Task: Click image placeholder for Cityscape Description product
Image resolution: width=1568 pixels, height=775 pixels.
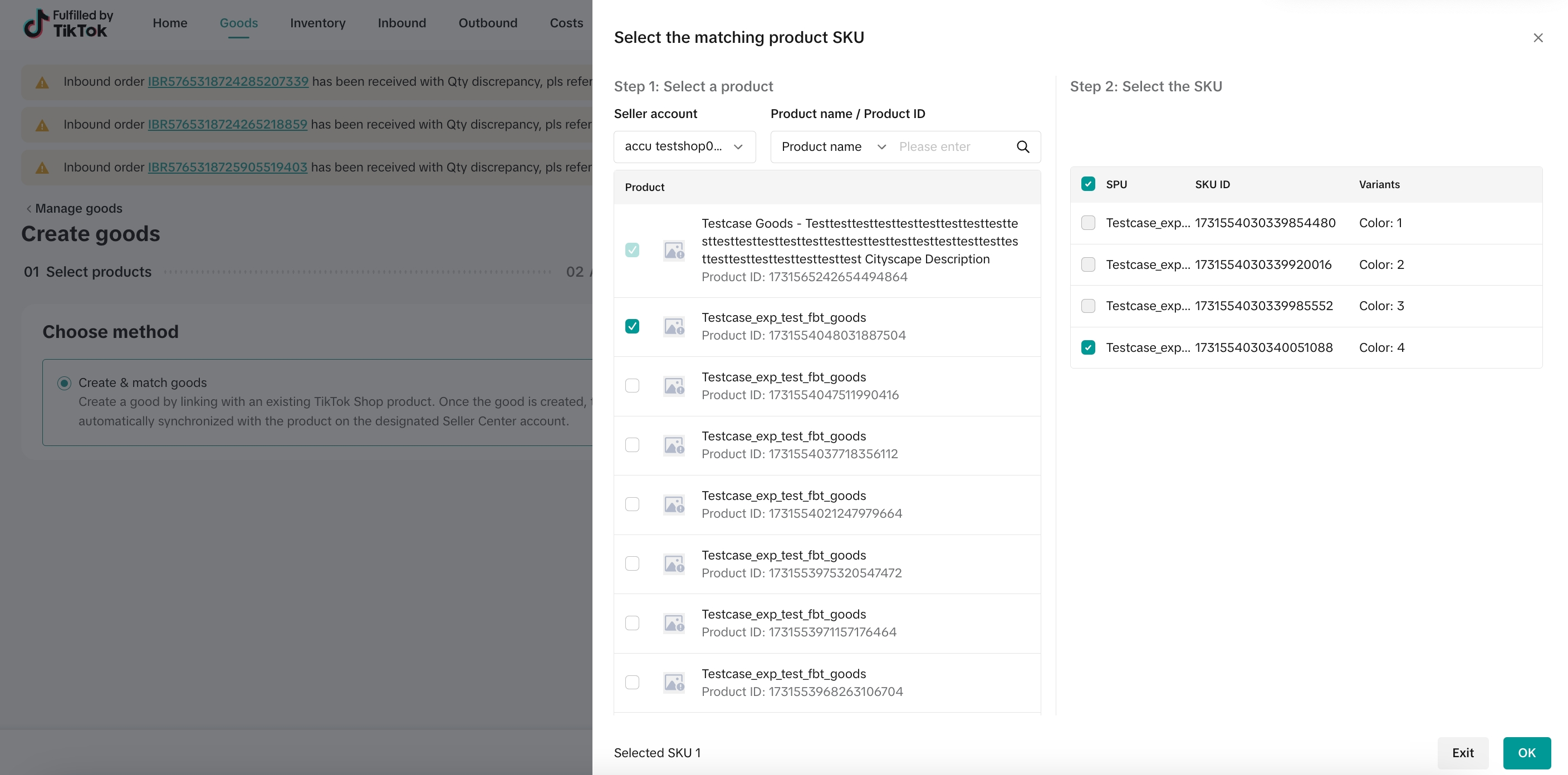Action: pos(673,250)
